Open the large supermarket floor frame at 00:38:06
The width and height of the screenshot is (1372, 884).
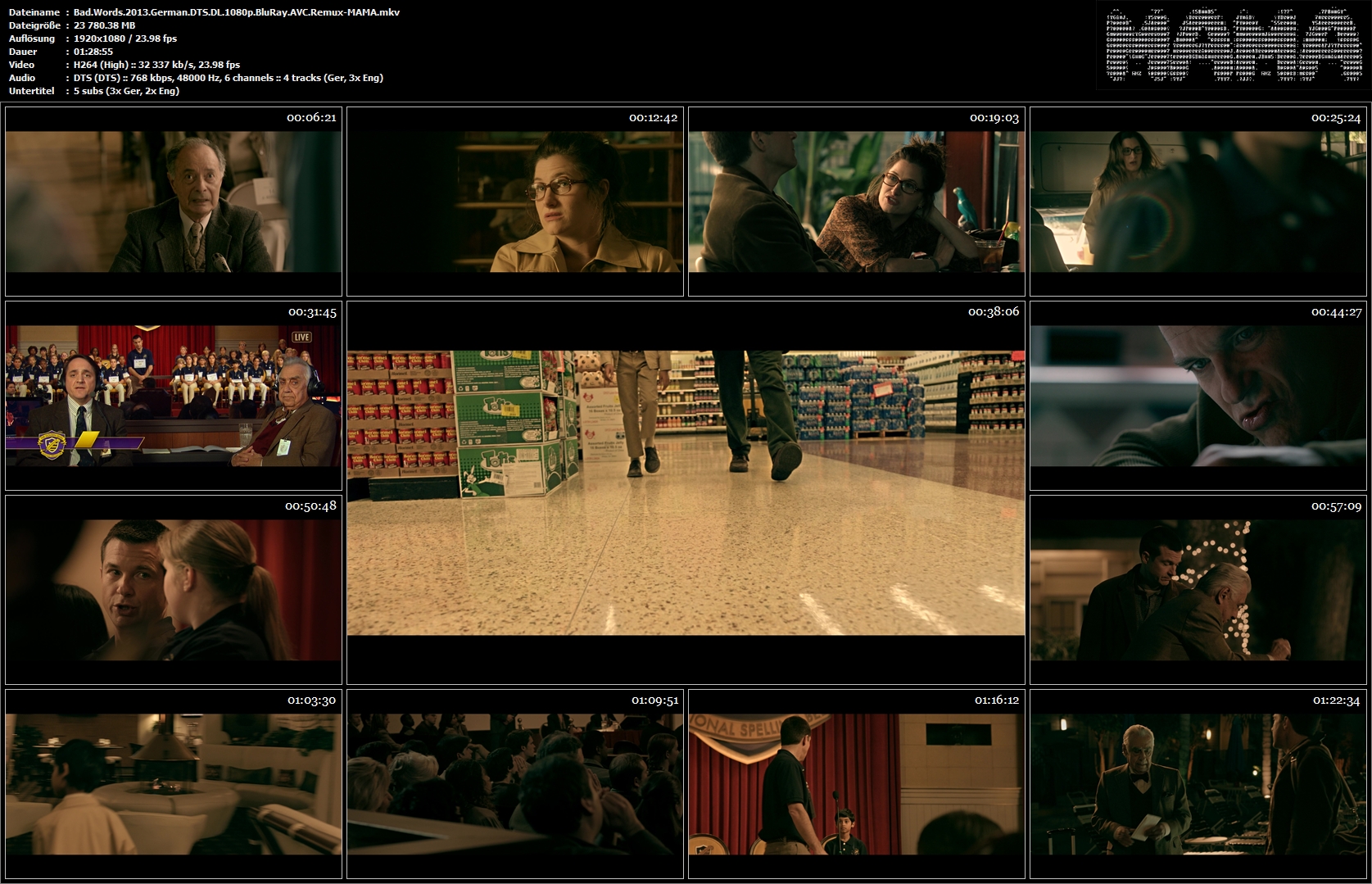pos(686,492)
